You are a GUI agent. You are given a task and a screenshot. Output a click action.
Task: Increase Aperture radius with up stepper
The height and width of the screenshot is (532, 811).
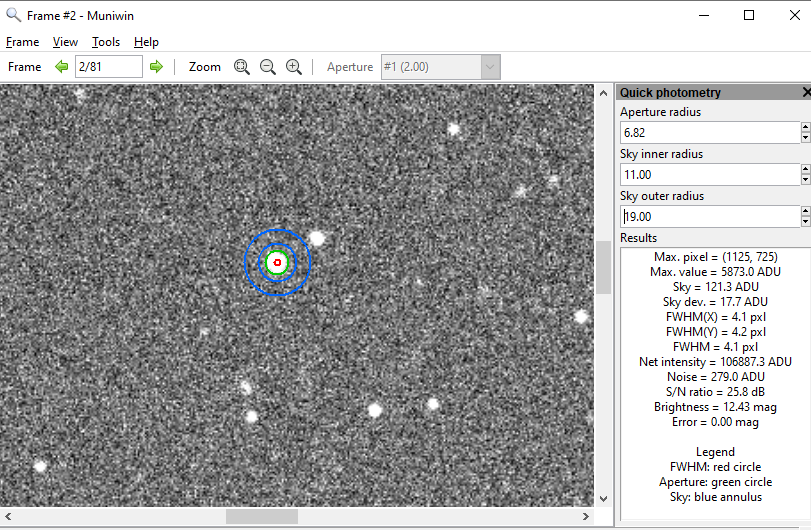pos(805,127)
